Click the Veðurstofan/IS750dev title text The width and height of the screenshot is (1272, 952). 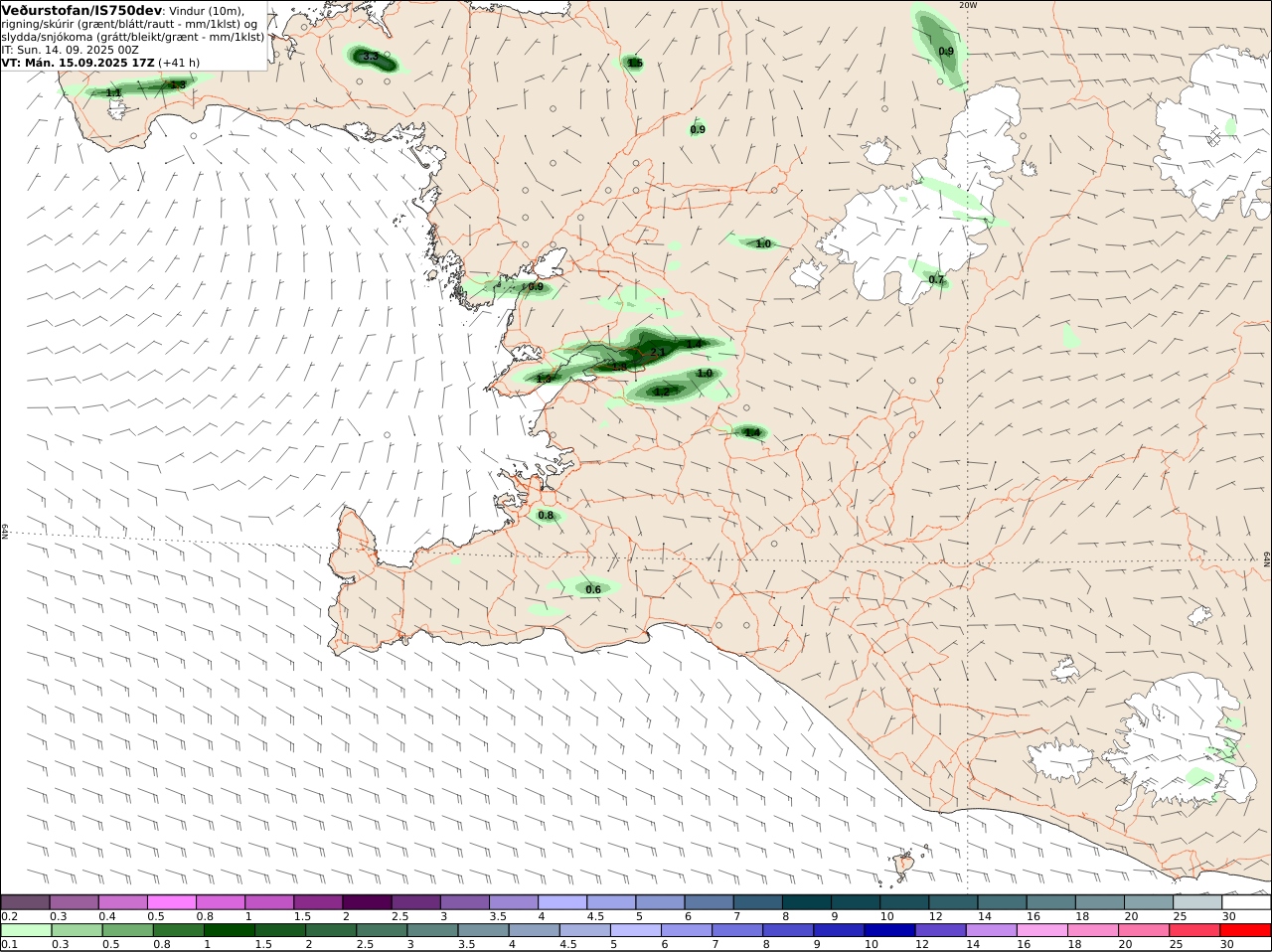pyautogui.click(x=81, y=10)
